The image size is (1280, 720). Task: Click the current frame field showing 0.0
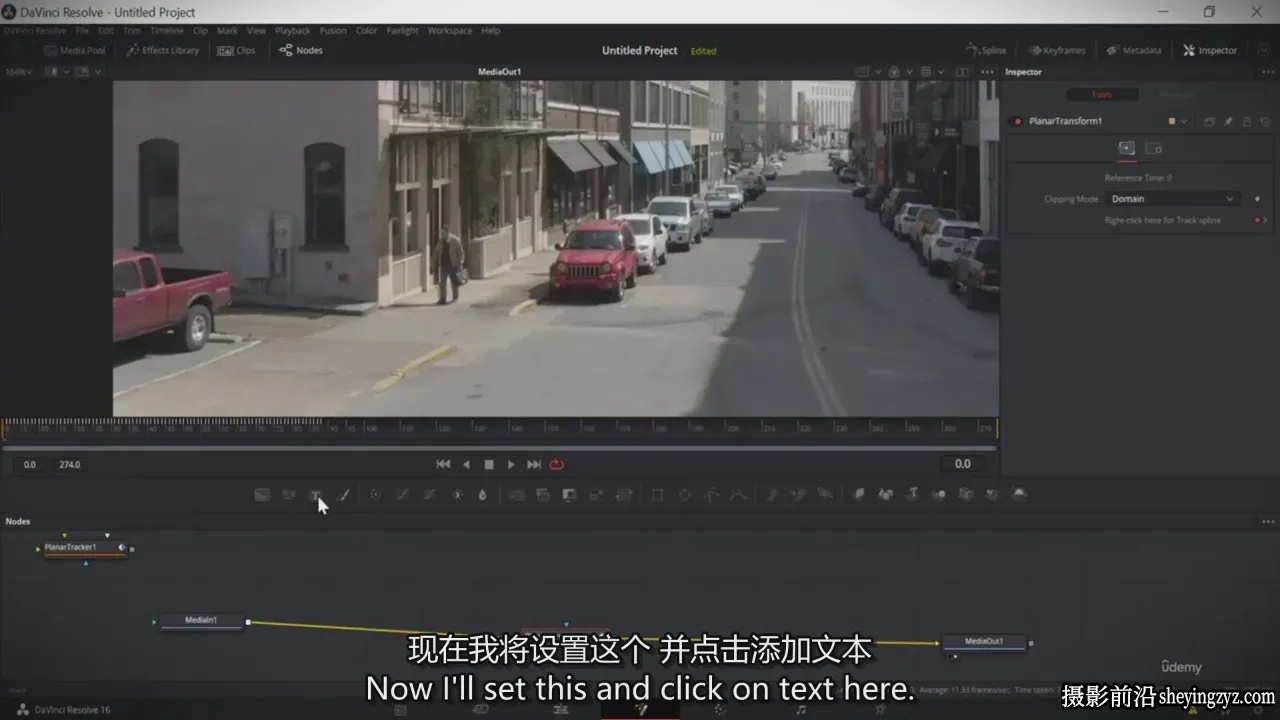click(x=962, y=464)
